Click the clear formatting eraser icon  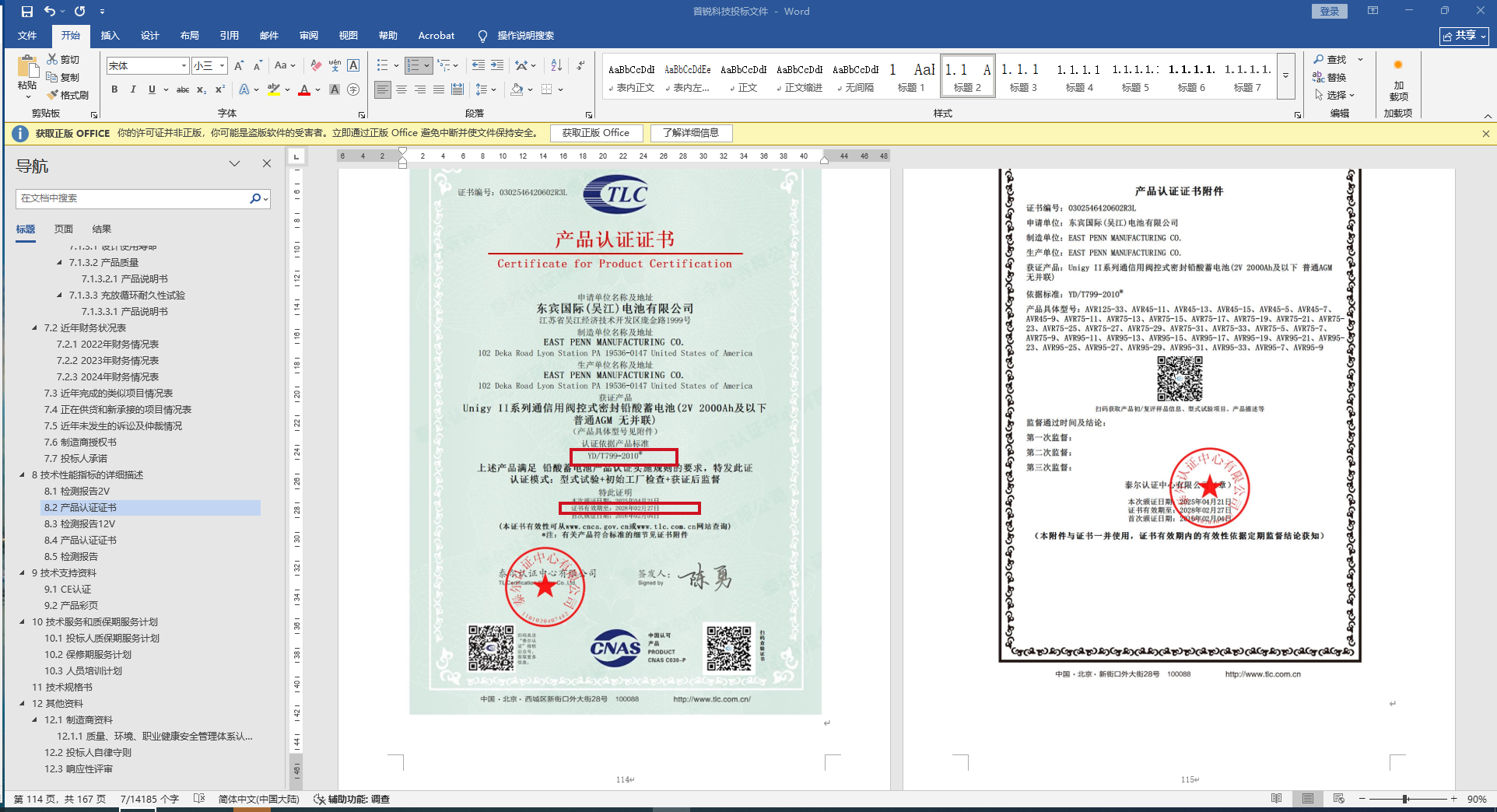316,66
